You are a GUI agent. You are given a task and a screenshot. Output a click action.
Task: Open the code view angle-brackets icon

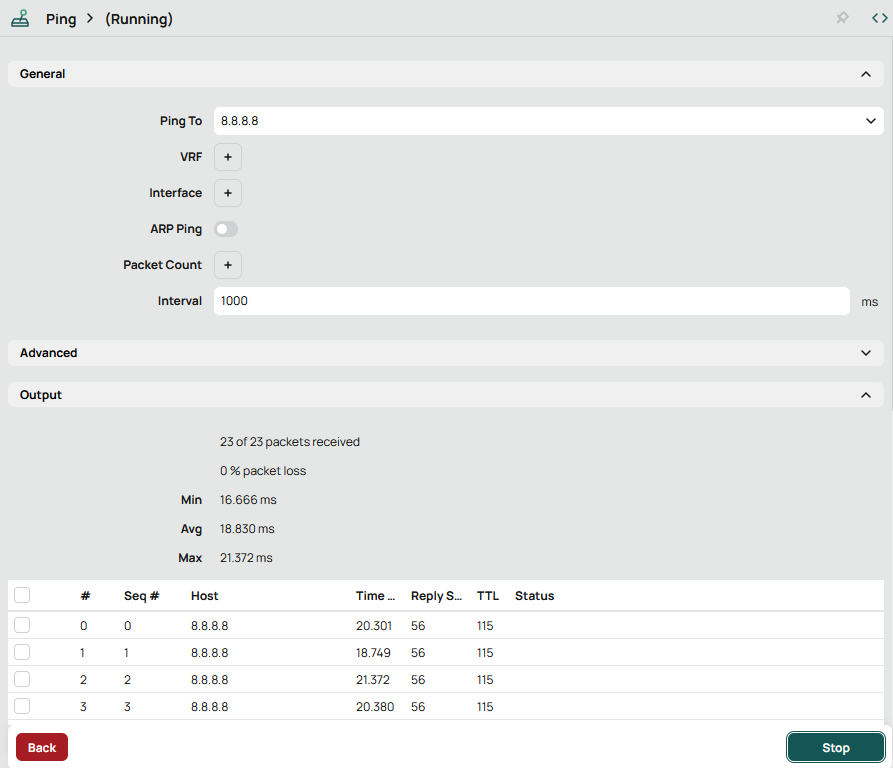[878, 19]
